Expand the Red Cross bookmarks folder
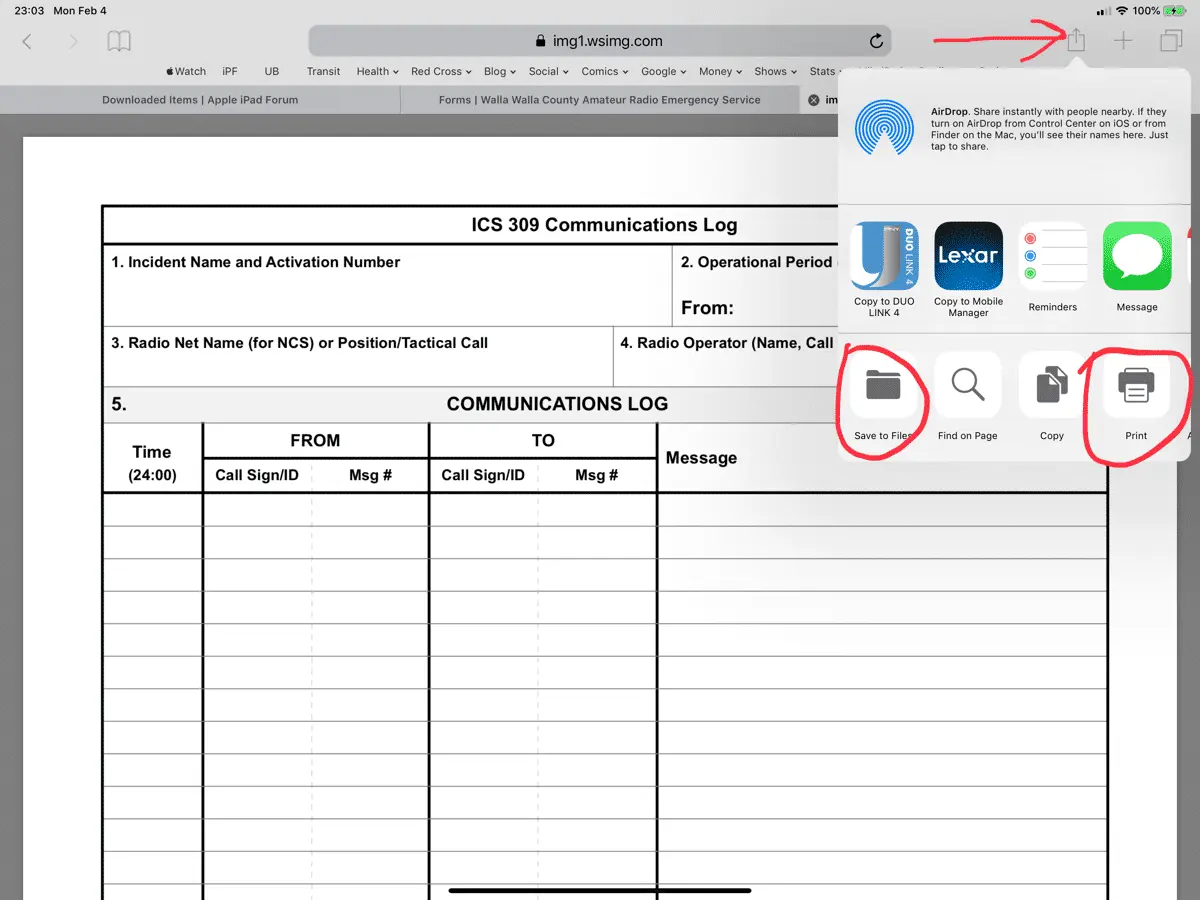The image size is (1200, 900). click(441, 71)
